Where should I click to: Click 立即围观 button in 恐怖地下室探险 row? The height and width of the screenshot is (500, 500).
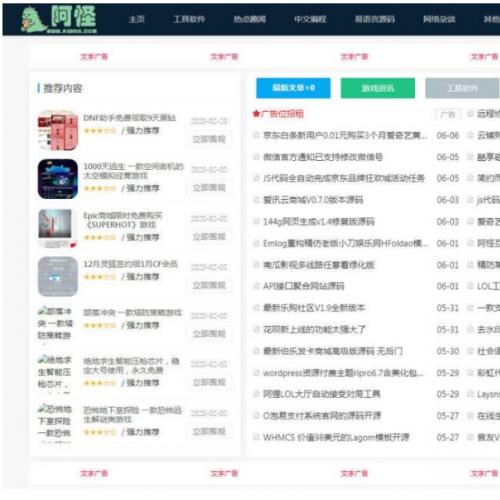coord(209,431)
